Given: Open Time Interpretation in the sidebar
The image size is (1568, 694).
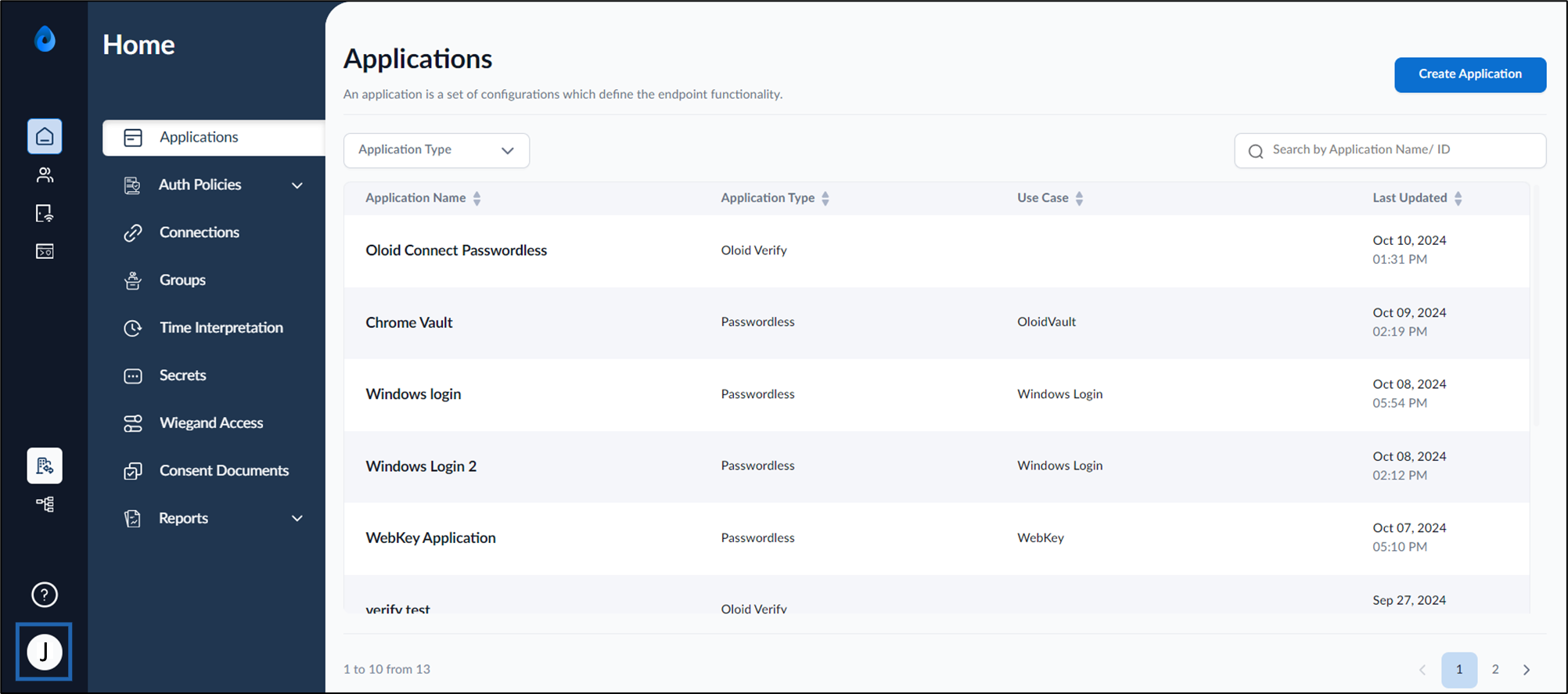Looking at the screenshot, I should click(221, 328).
